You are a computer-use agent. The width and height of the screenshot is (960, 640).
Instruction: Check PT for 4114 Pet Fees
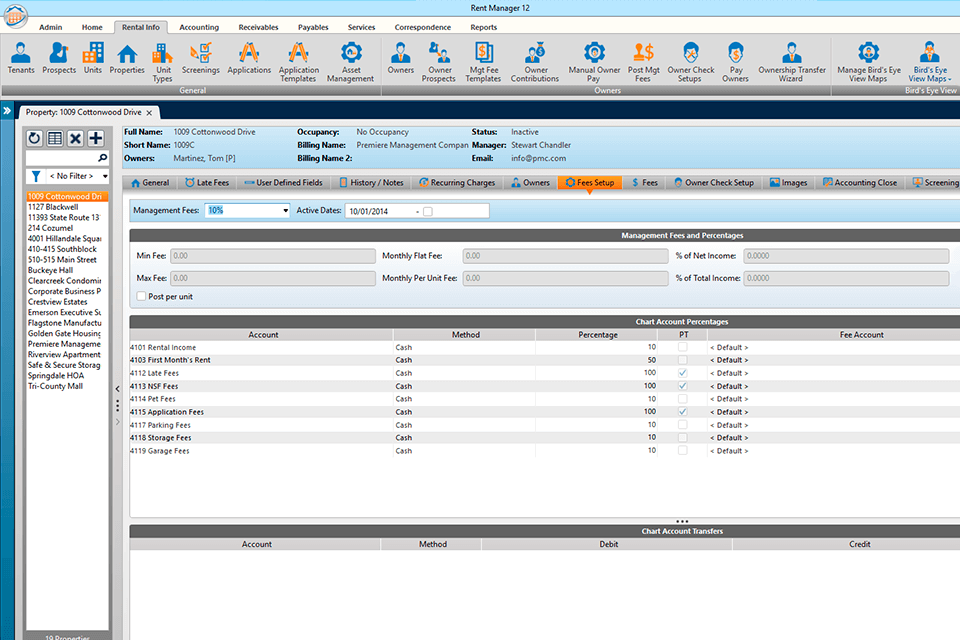point(683,399)
